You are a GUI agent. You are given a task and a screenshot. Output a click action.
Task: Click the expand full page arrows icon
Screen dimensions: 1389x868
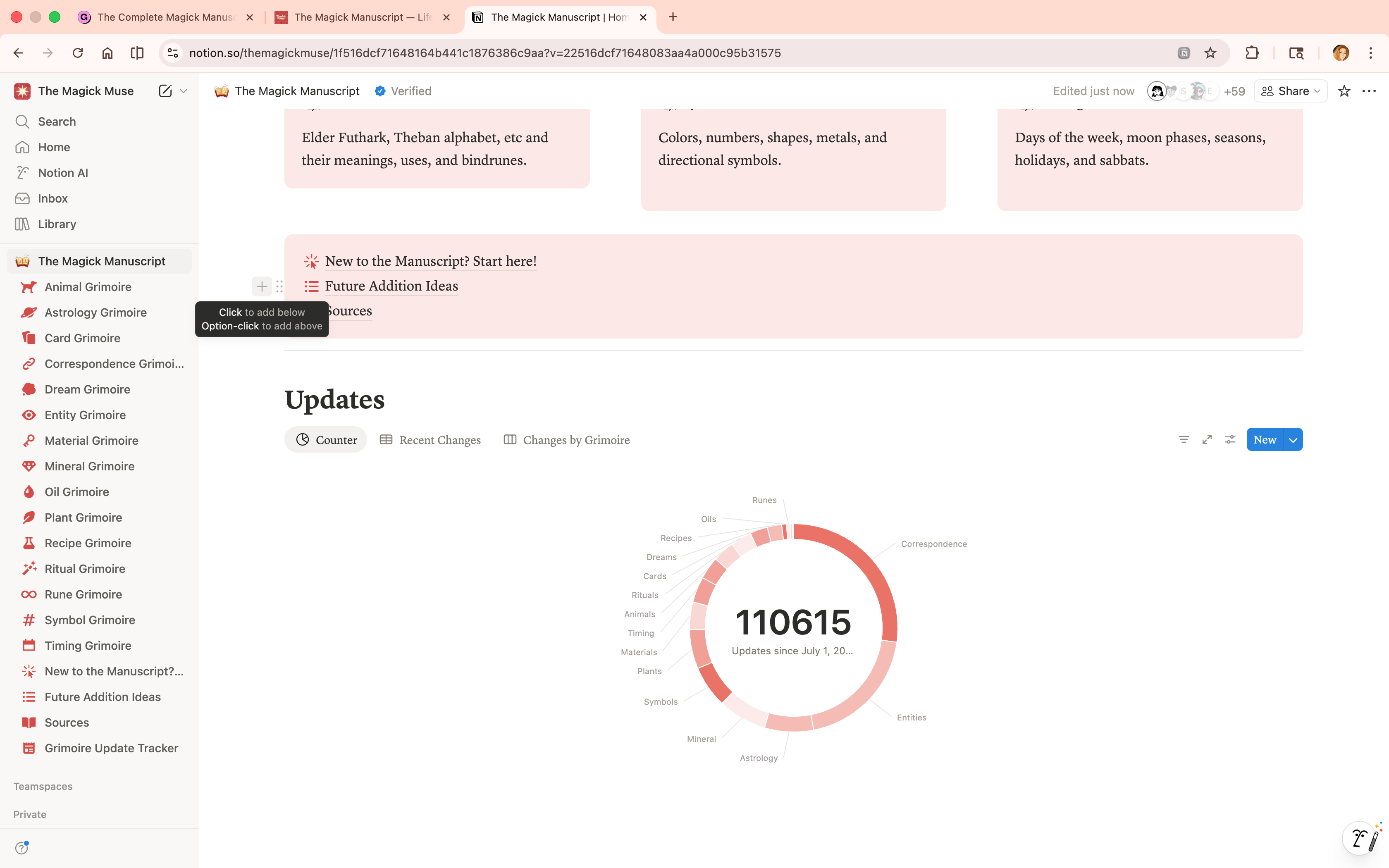1207,439
